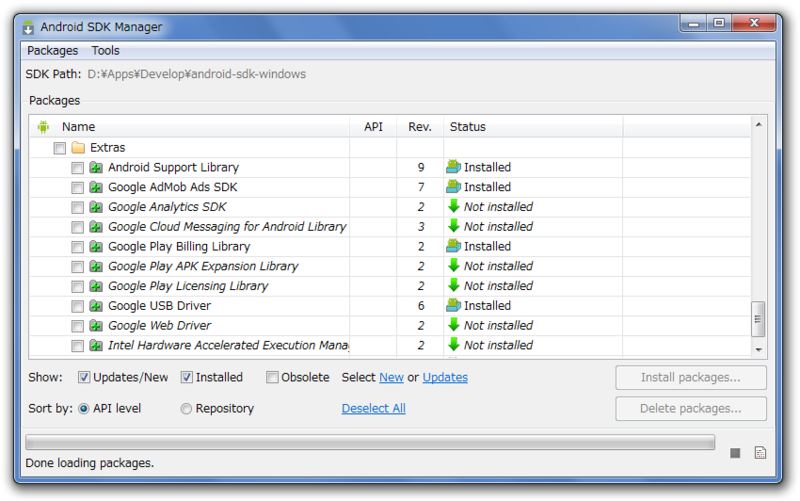The width and height of the screenshot is (800, 501).
Task: Click installed status icon for Google AdMob Ads SDK
Action: coord(453,187)
